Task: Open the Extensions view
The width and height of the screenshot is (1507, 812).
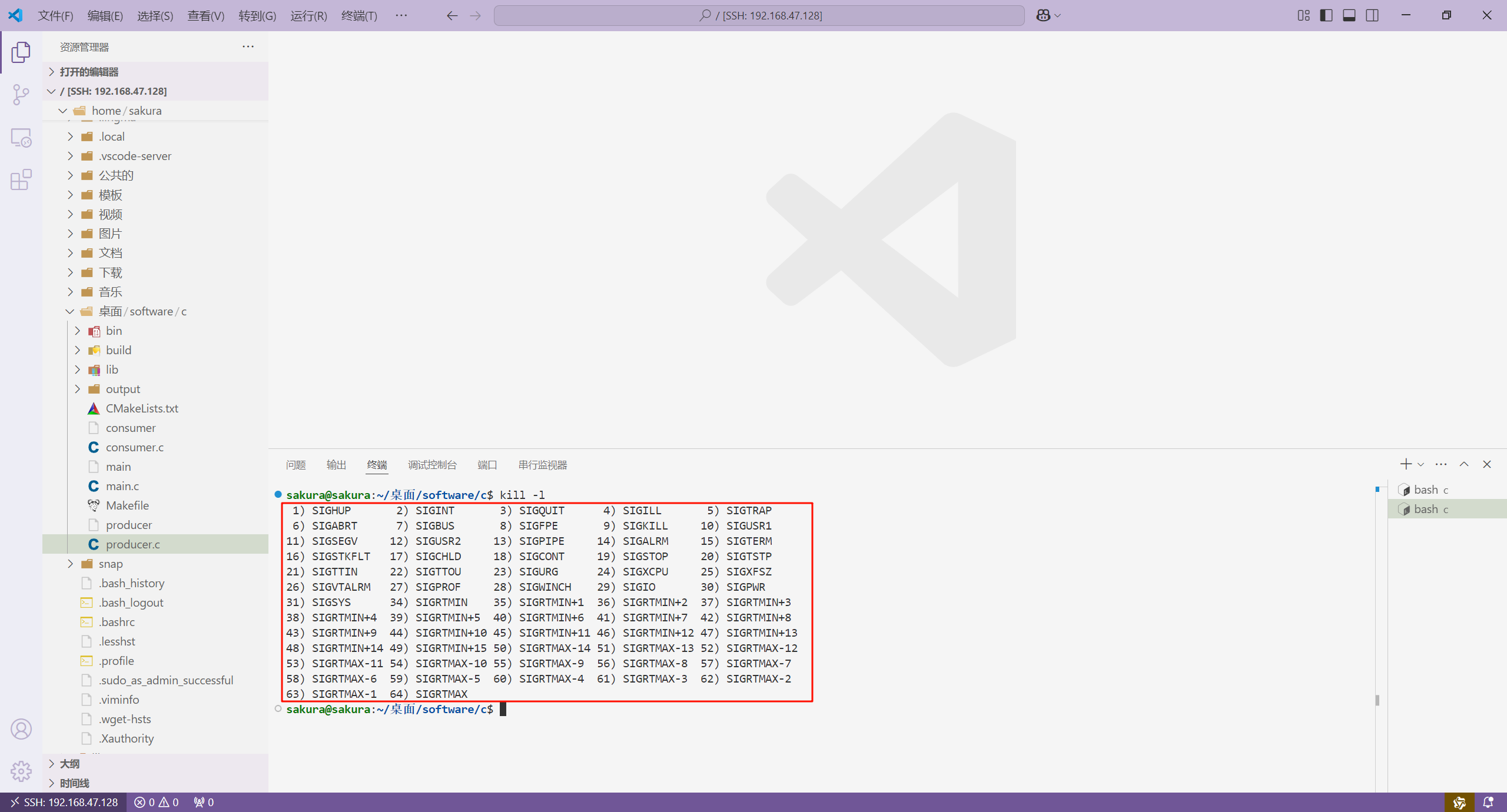Action: coord(21,180)
